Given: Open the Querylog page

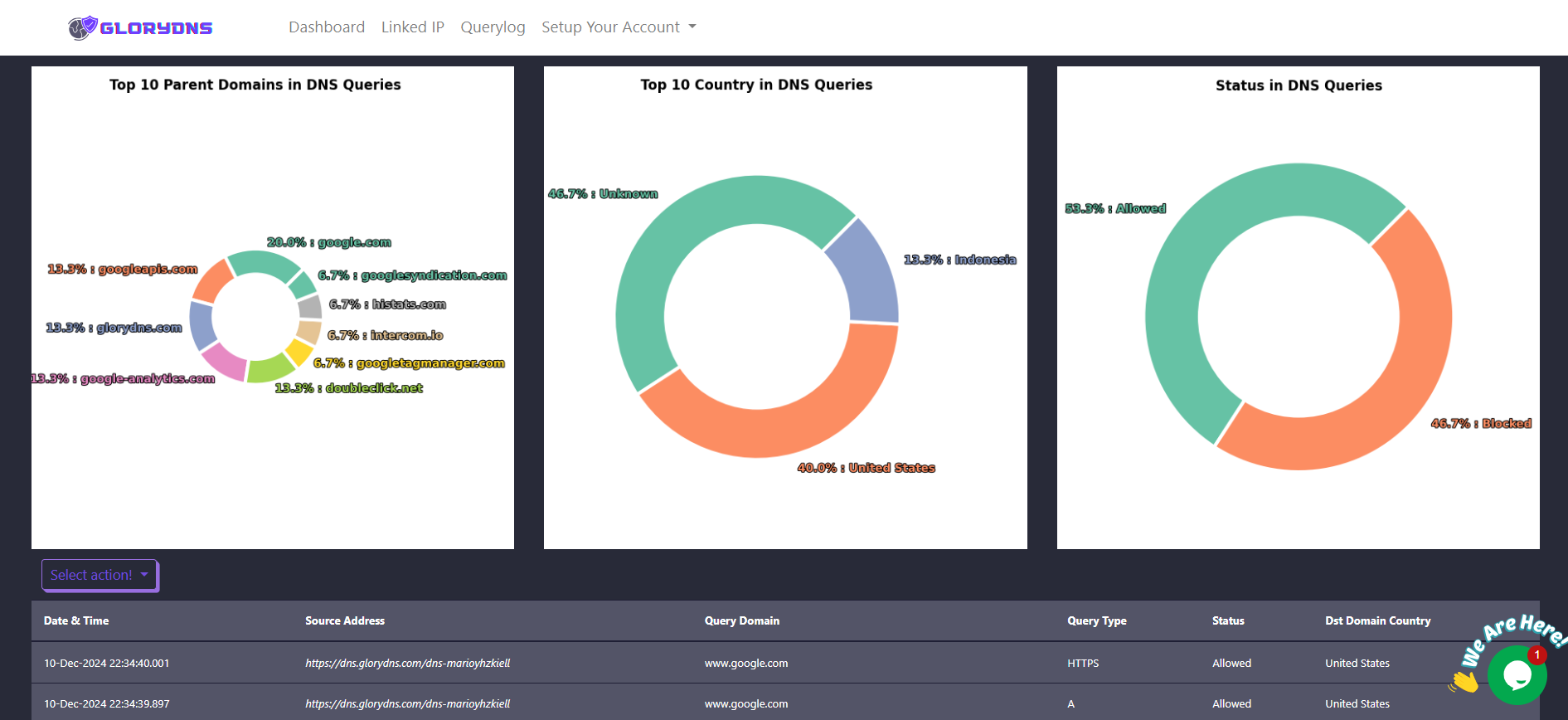Looking at the screenshot, I should coord(493,27).
